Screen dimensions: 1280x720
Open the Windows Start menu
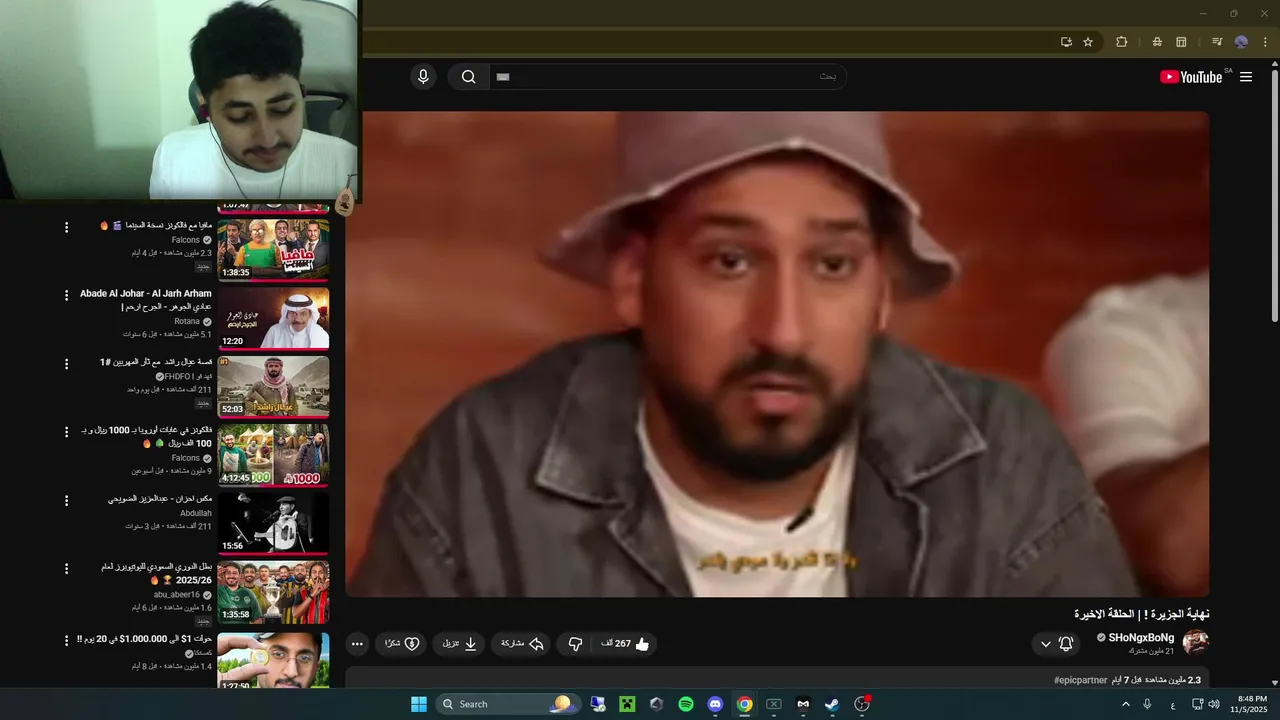(x=418, y=704)
